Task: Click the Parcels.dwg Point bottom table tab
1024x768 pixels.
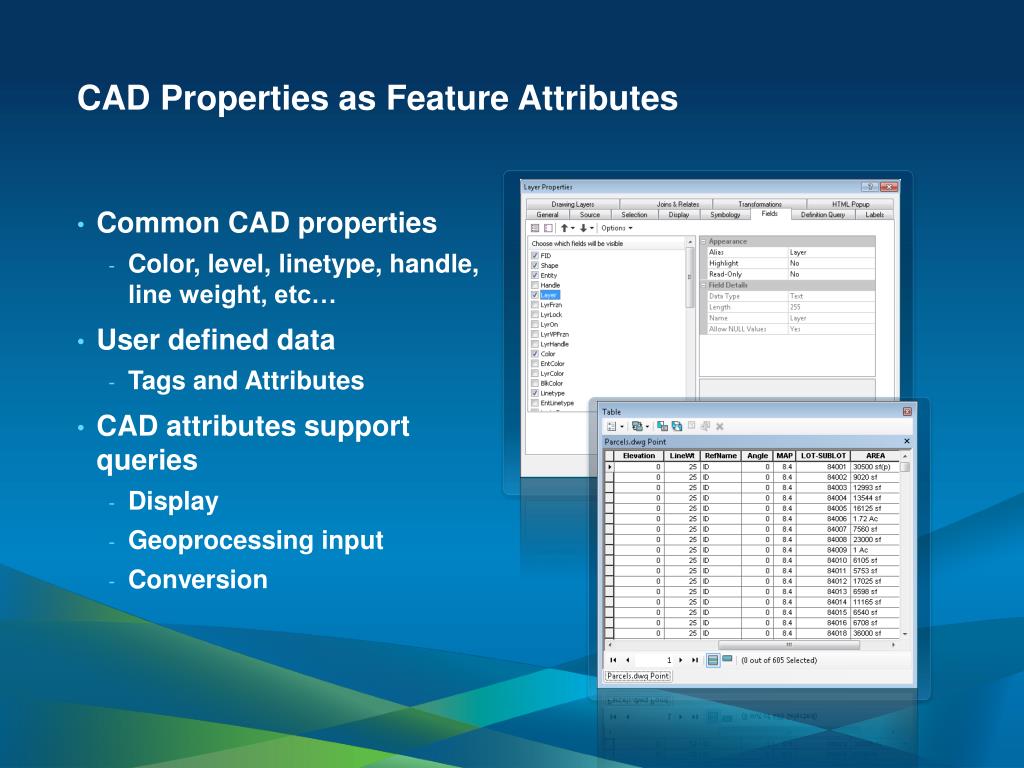Action: click(637, 676)
